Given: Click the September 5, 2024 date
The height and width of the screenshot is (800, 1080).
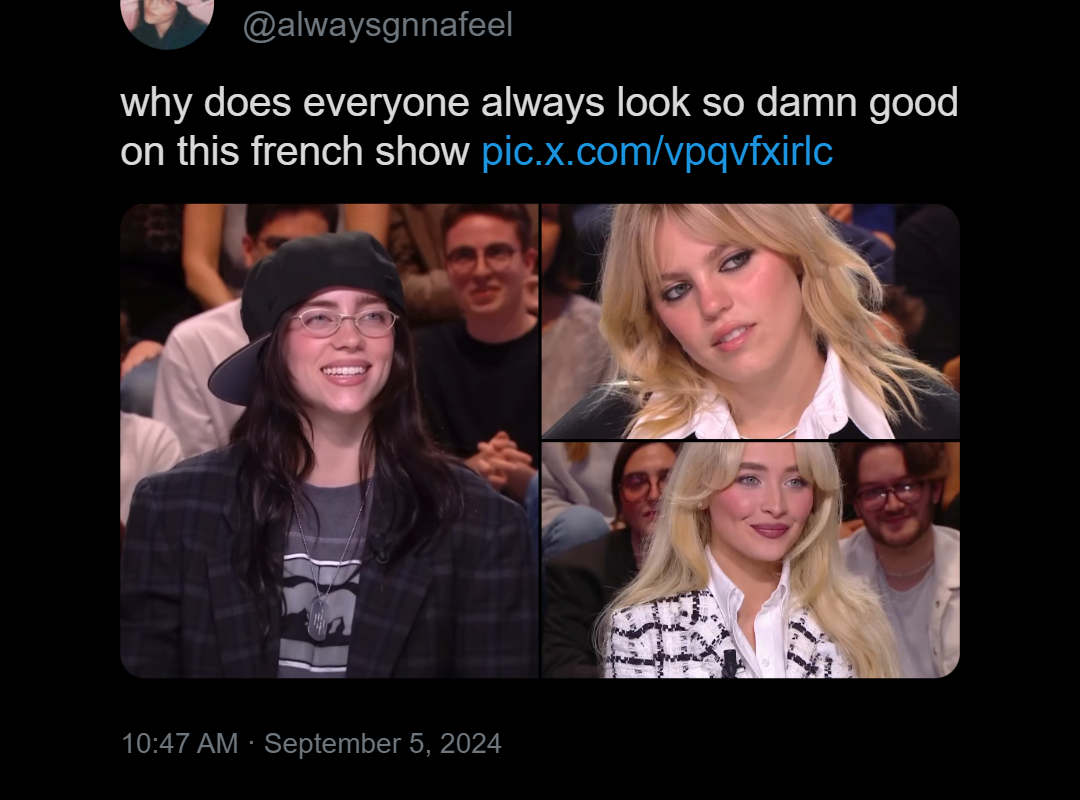Looking at the screenshot, I should [383, 743].
